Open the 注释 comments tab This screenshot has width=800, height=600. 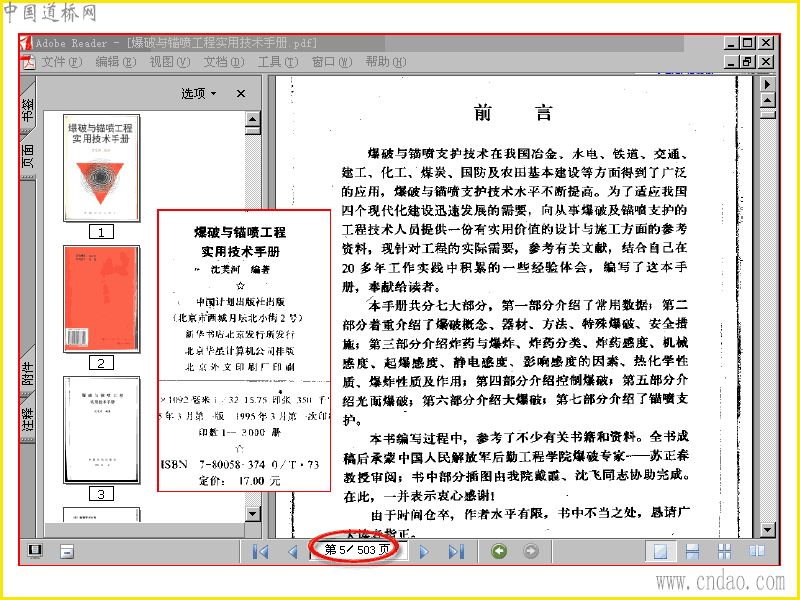click(x=28, y=417)
